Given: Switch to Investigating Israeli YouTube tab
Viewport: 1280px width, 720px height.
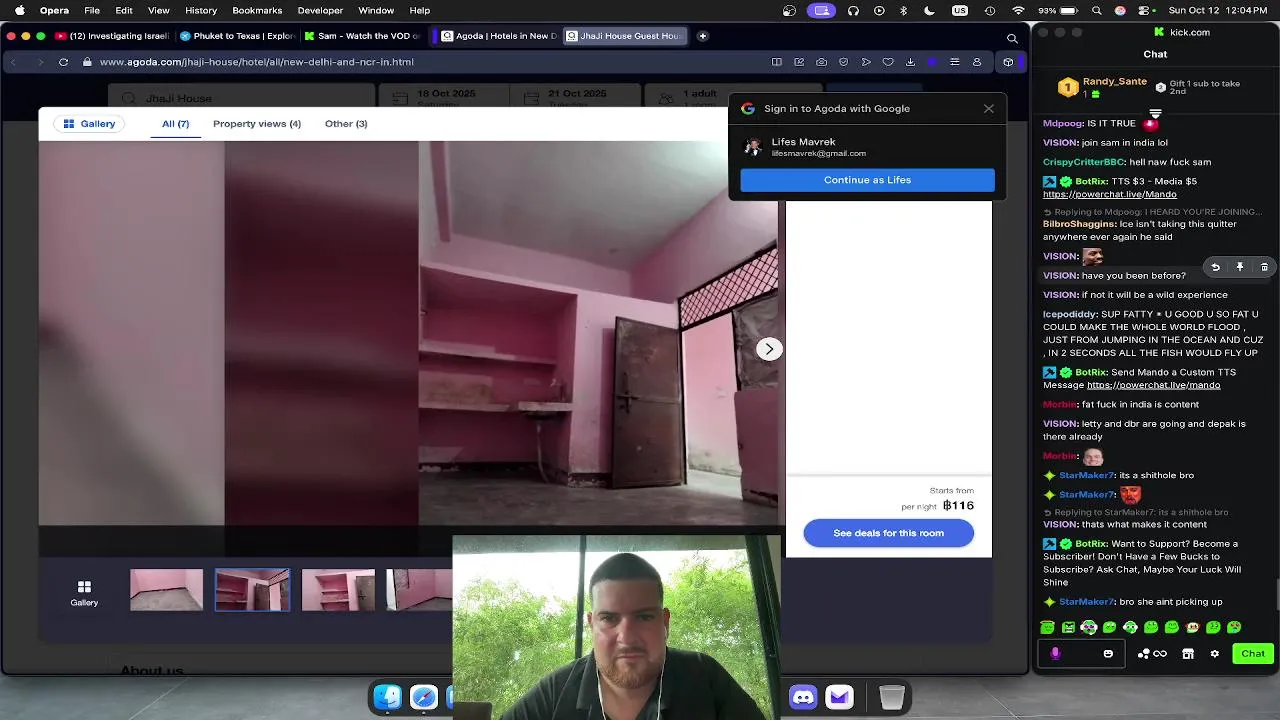Looking at the screenshot, I should coord(113,36).
